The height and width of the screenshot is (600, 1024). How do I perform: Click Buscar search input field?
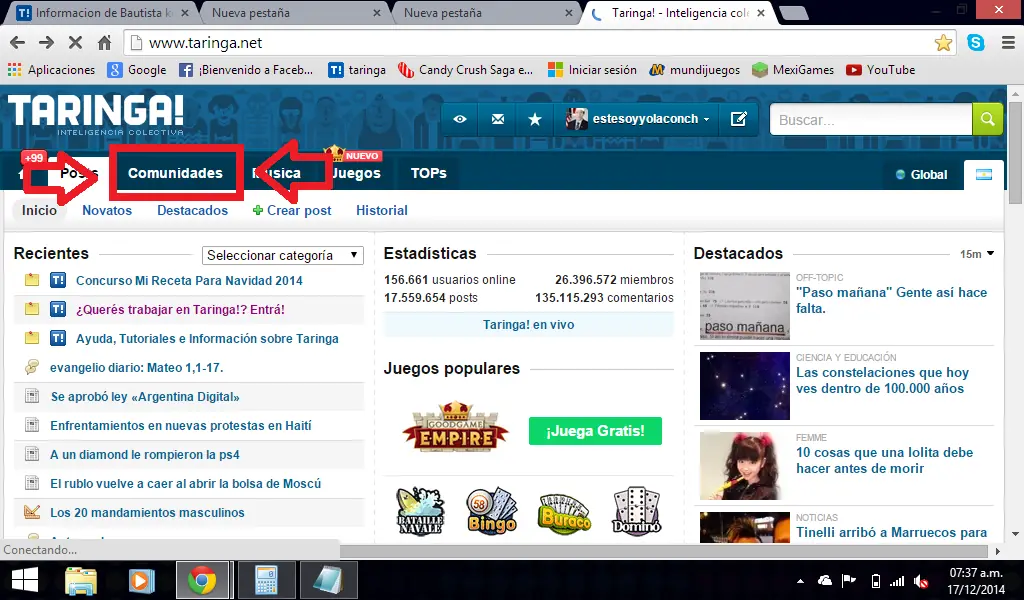(871, 119)
